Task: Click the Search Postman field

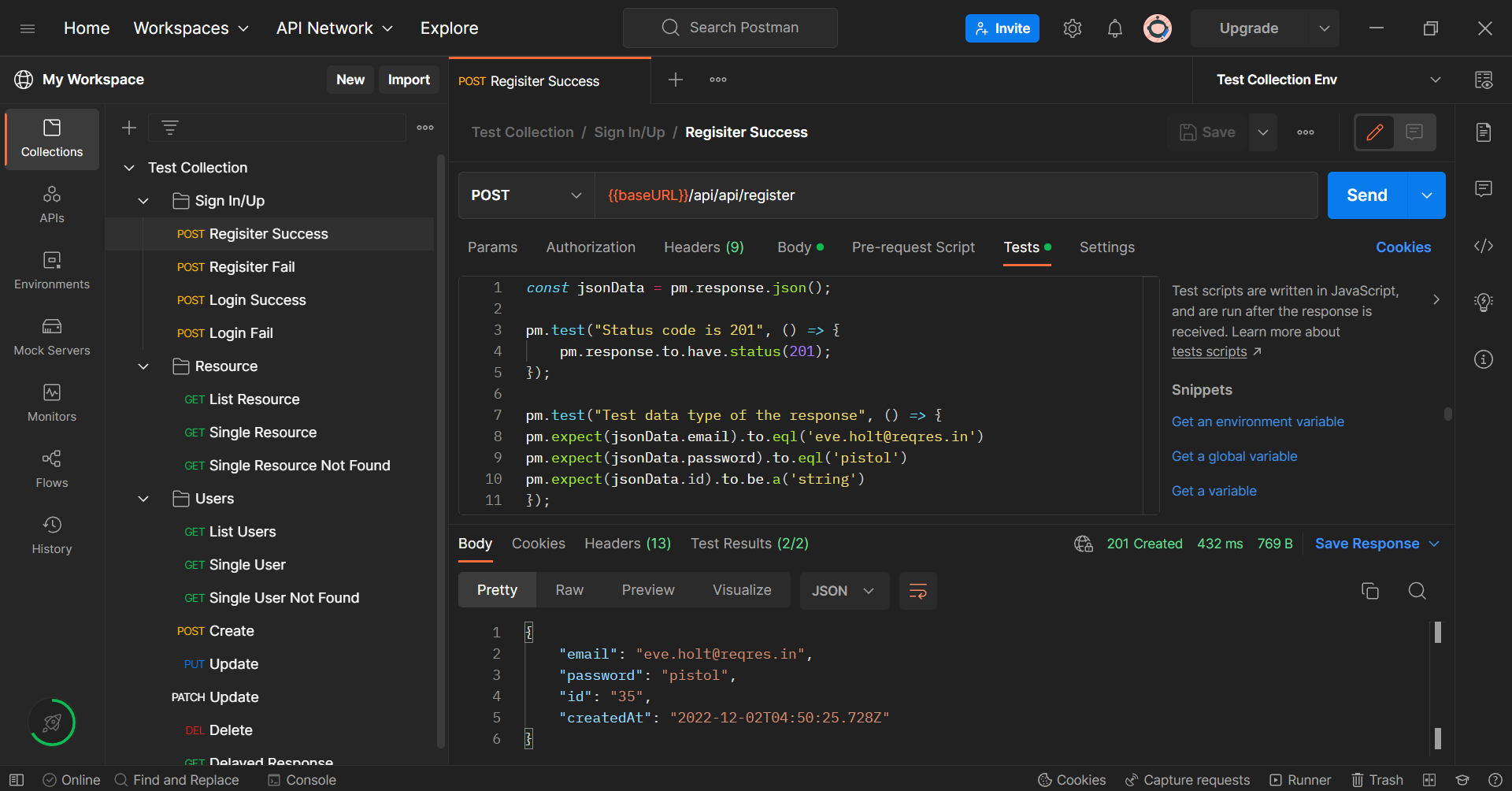Action: pos(730,28)
